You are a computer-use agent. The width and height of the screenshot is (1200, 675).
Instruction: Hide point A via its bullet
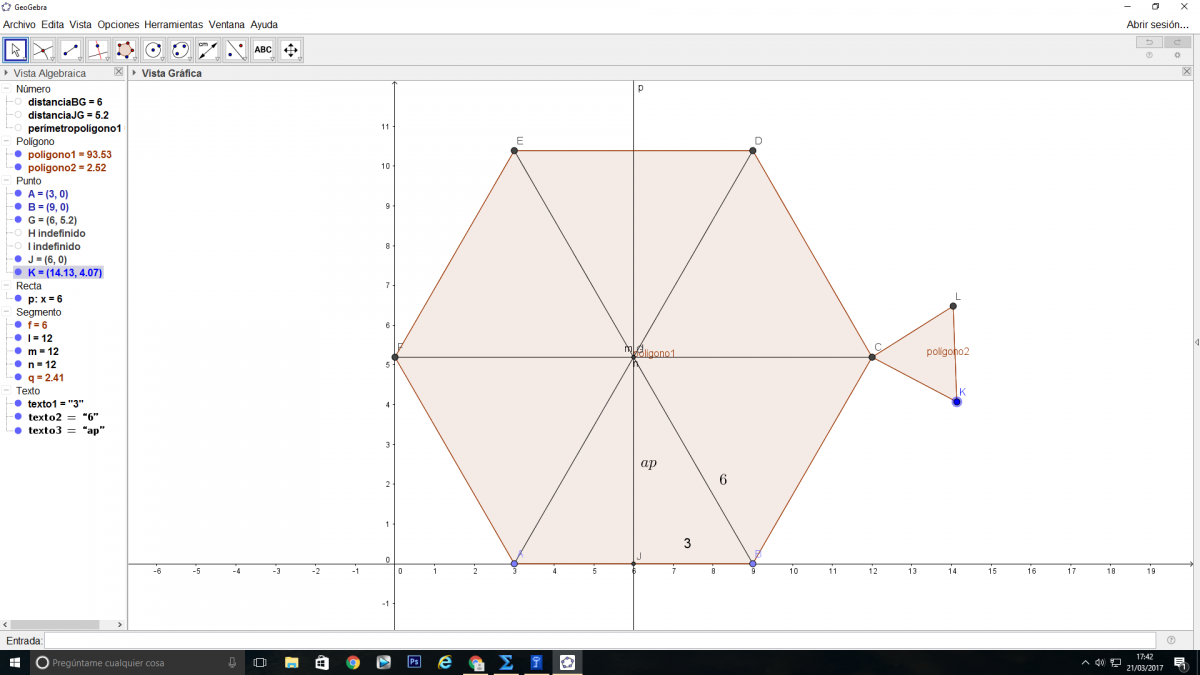tap(18, 194)
